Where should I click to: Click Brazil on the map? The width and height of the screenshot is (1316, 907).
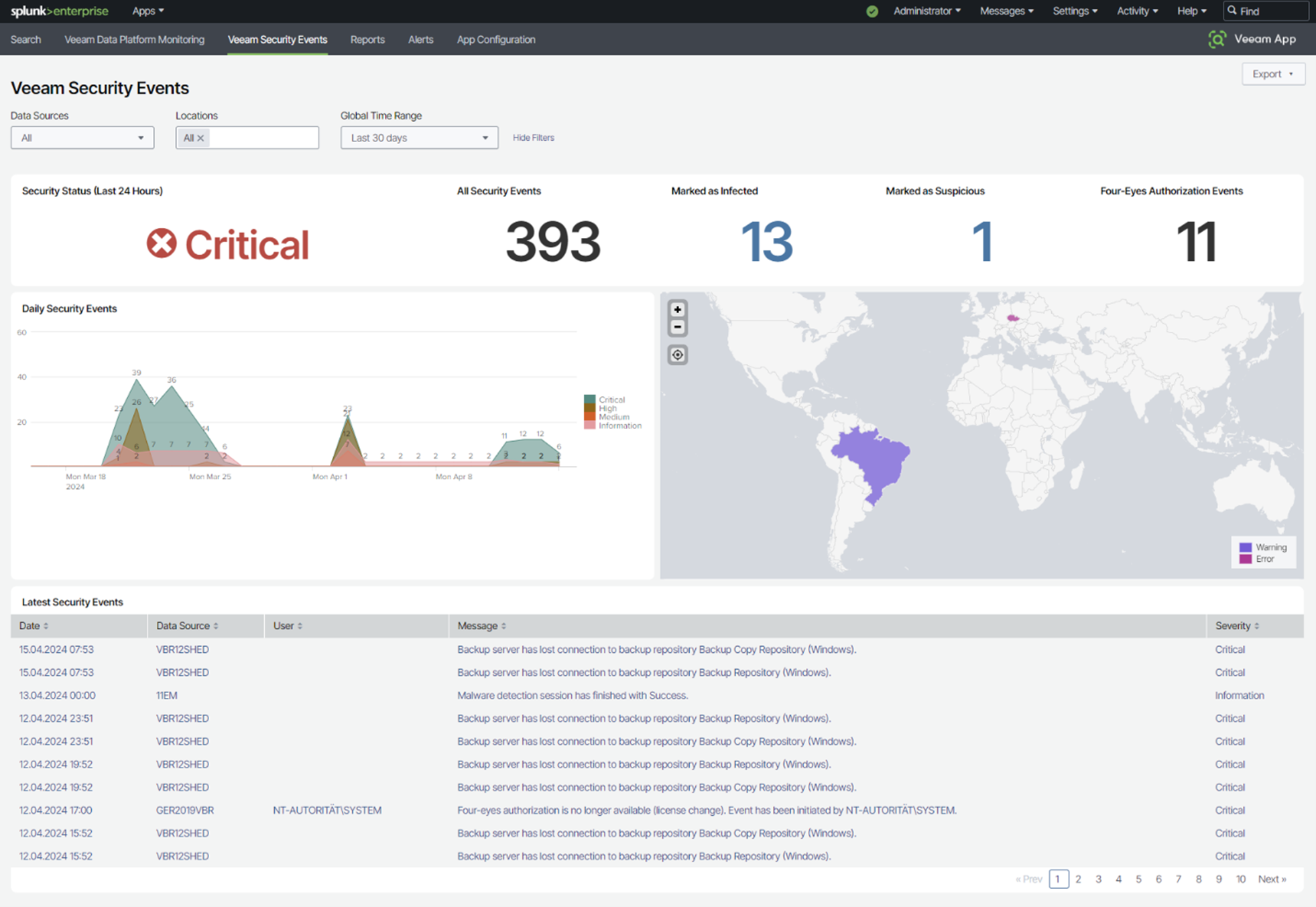pos(875,463)
